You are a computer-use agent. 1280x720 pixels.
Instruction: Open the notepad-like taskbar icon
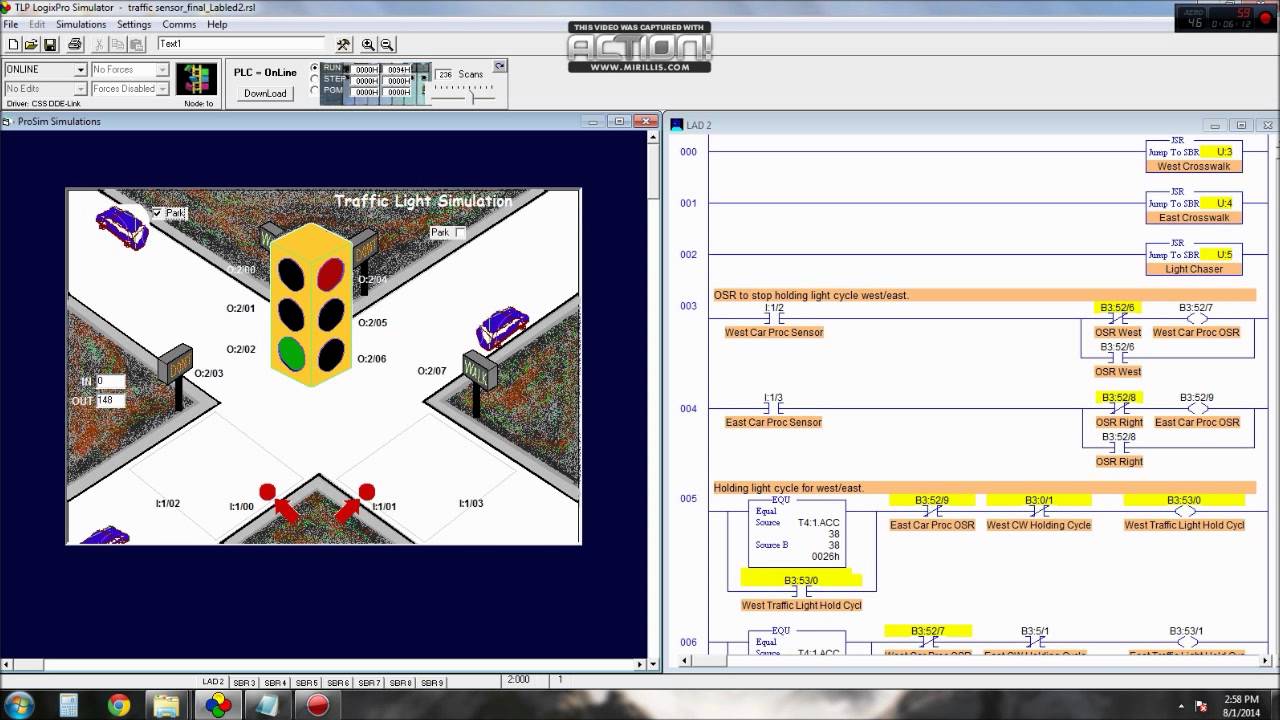(x=268, y=705)
